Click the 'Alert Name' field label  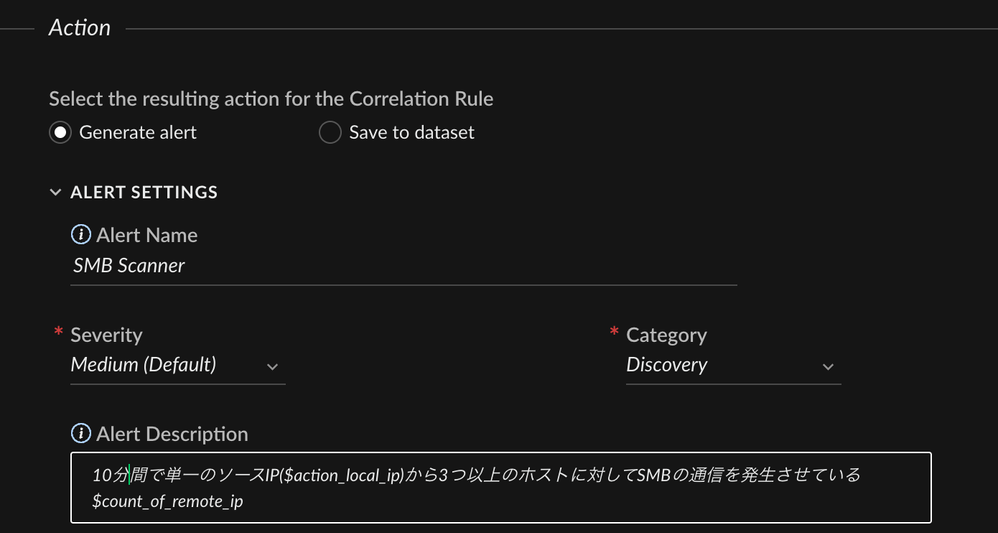pyautogui.click(x=147, y=235)
